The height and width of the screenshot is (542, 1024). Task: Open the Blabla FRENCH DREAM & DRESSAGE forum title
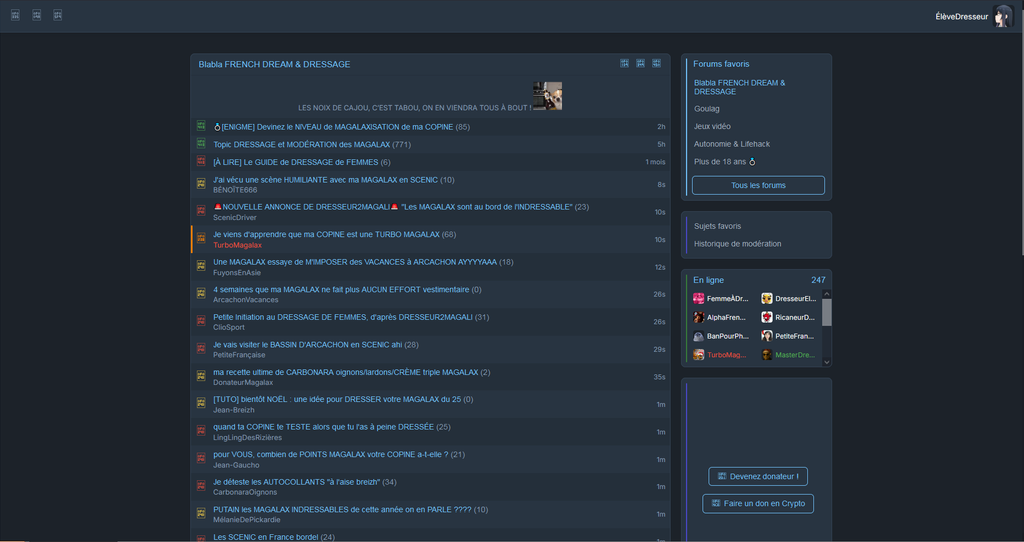(x=274, y=64)
